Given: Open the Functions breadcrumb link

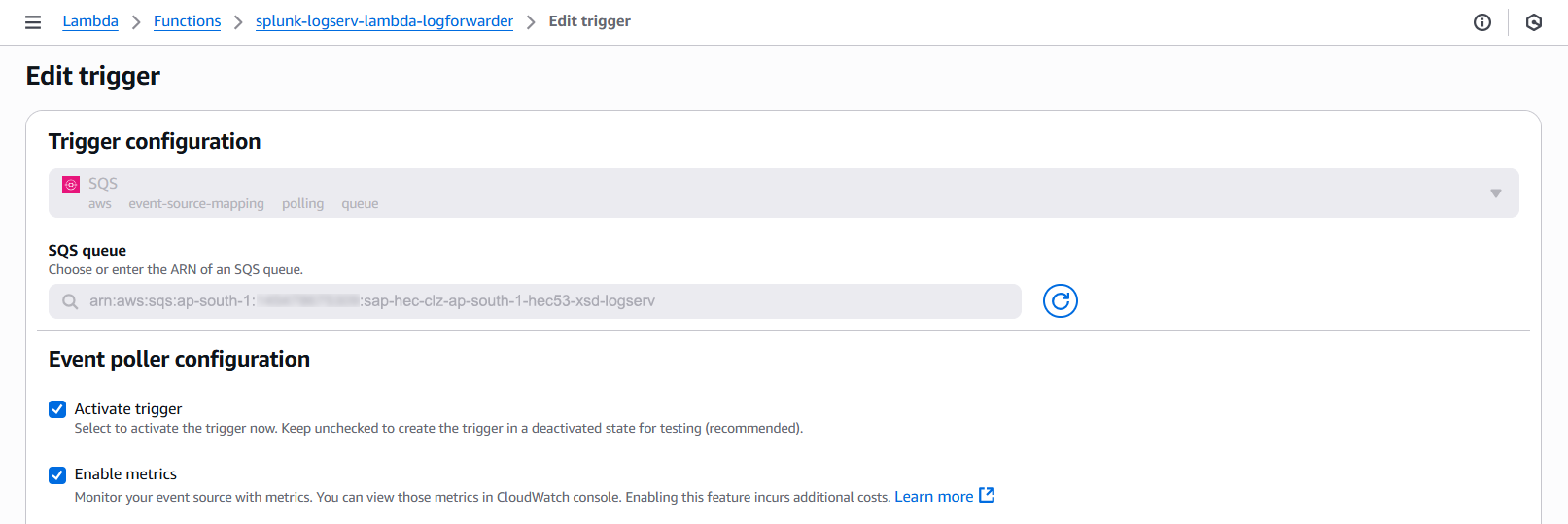Looking at the screenshot, I should (187, 21).
